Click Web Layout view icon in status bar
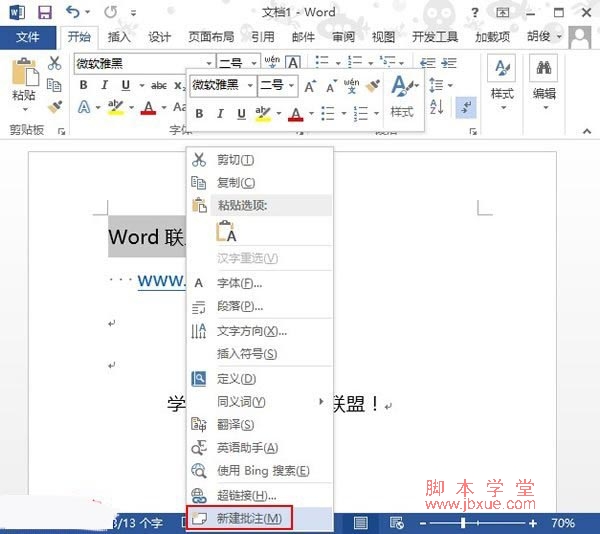The image size is (600, 534). [x=396, y=523]
